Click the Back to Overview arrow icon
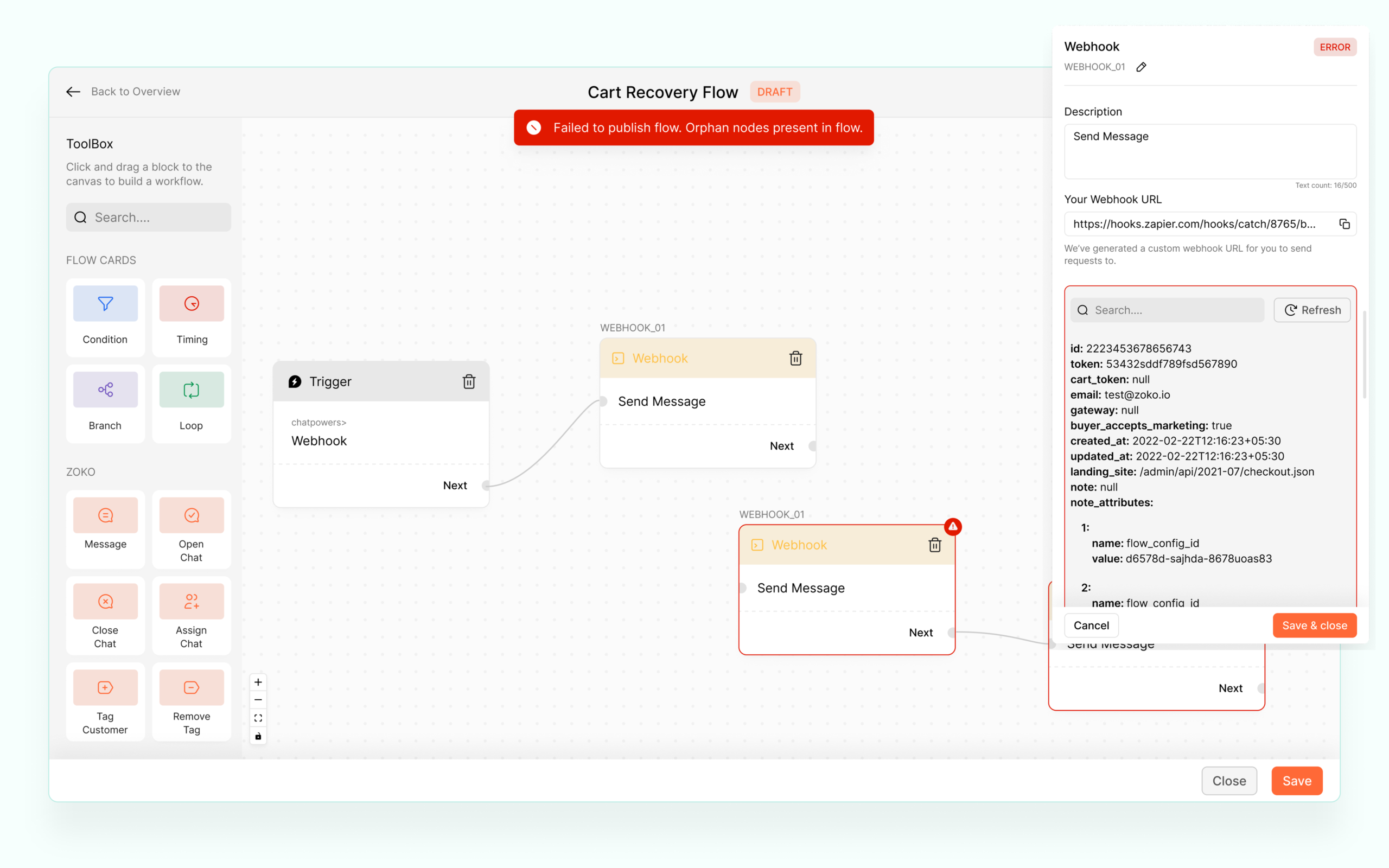The image size is (1389, 868). click(x=73, y=92)
